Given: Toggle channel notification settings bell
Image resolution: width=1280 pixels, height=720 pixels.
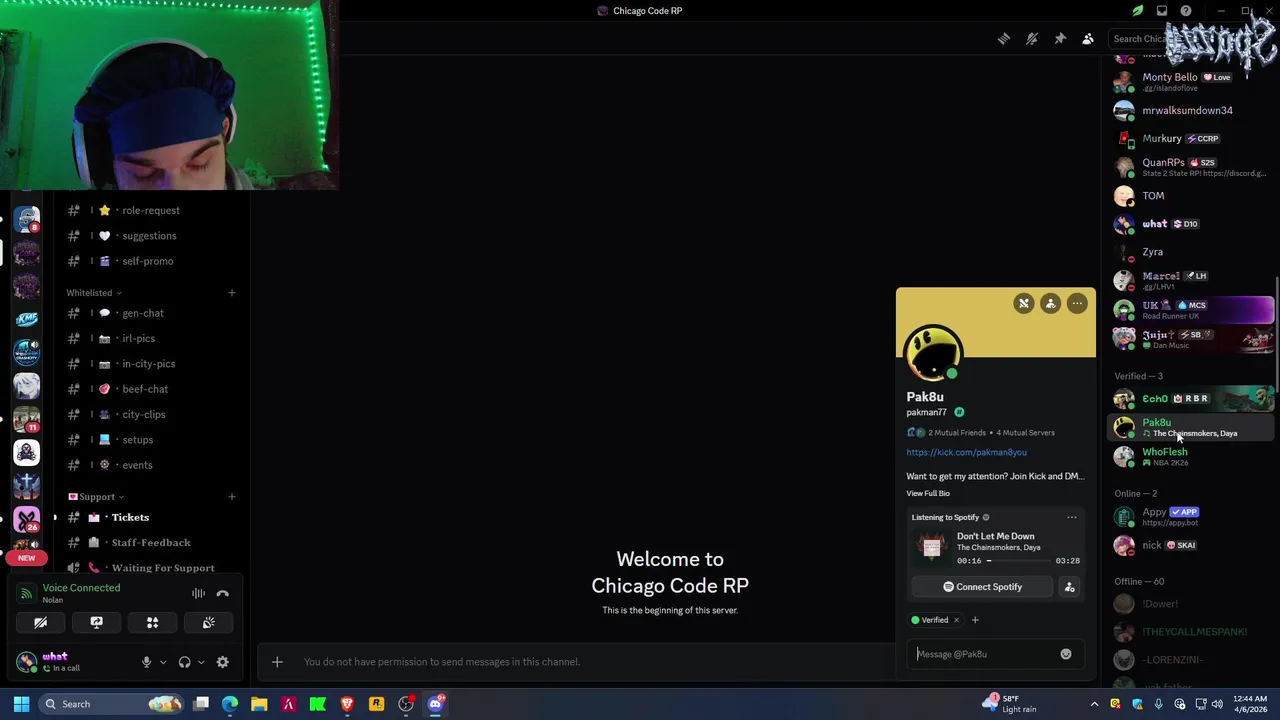Looking at the screenshot, I should 1031,39.
